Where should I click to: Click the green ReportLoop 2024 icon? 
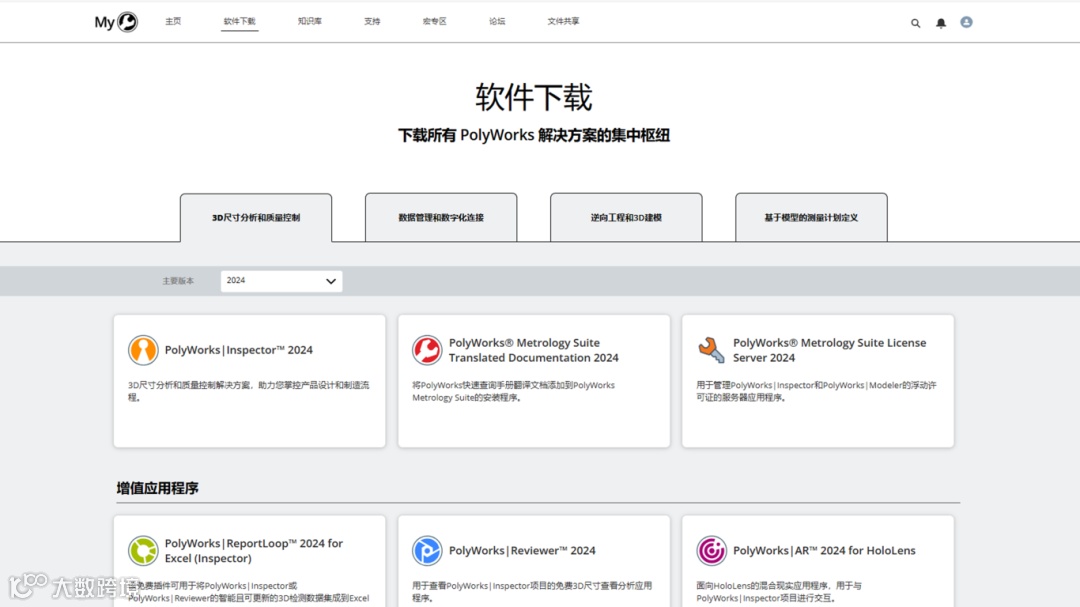click(143, 551)
